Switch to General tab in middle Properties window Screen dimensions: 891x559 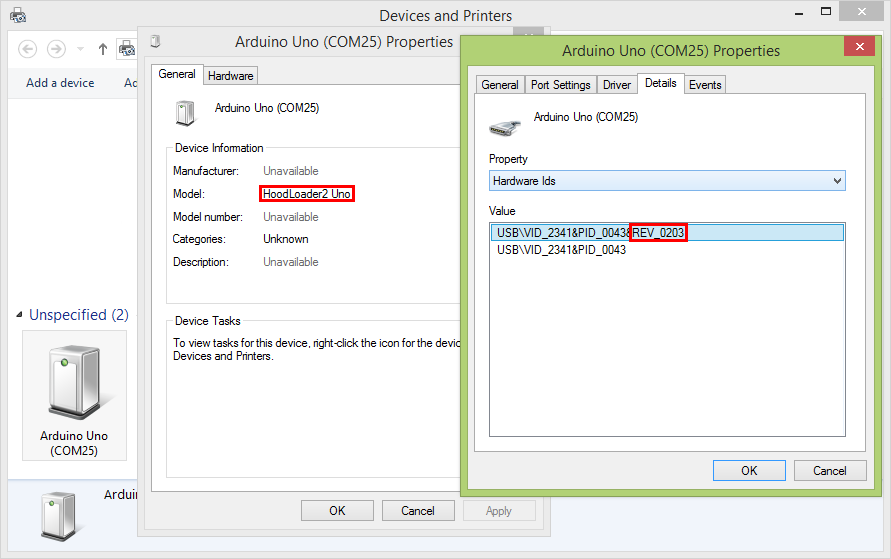point(177,74)
